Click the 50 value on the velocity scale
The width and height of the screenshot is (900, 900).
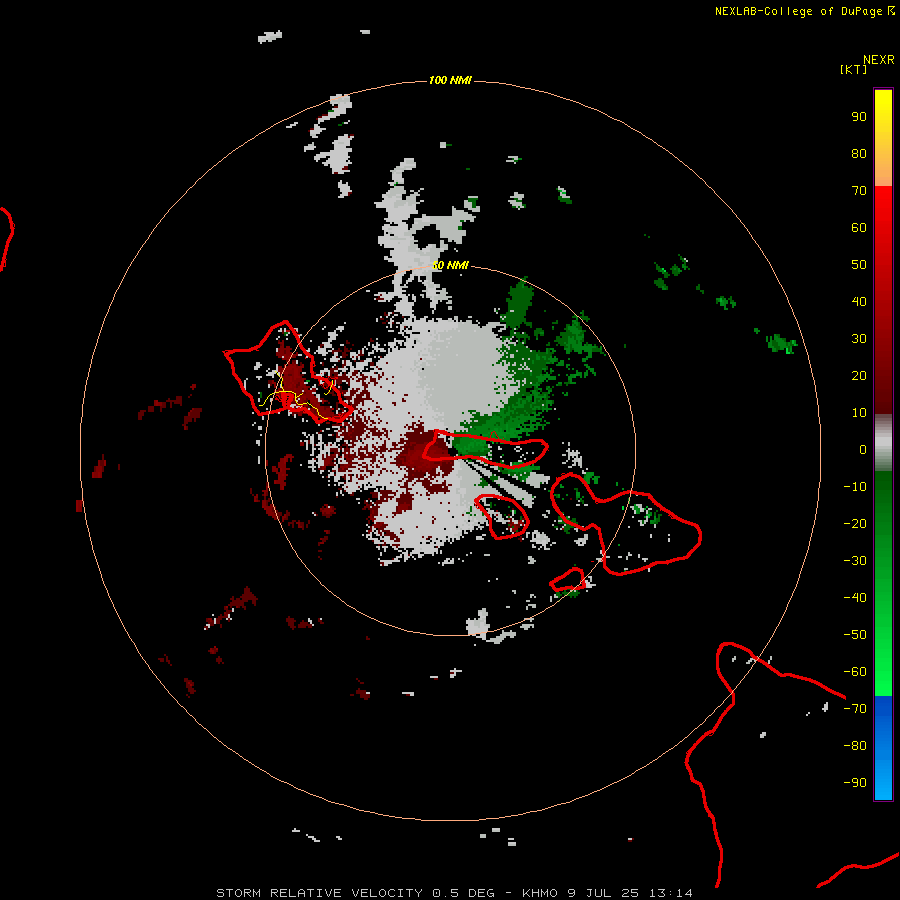[x=859, y=265]
